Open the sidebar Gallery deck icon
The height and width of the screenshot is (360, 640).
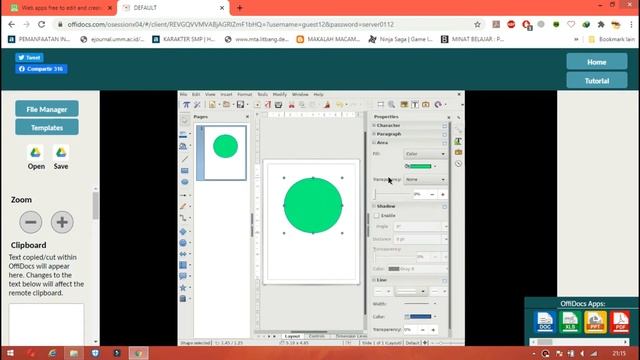(458, 152)
